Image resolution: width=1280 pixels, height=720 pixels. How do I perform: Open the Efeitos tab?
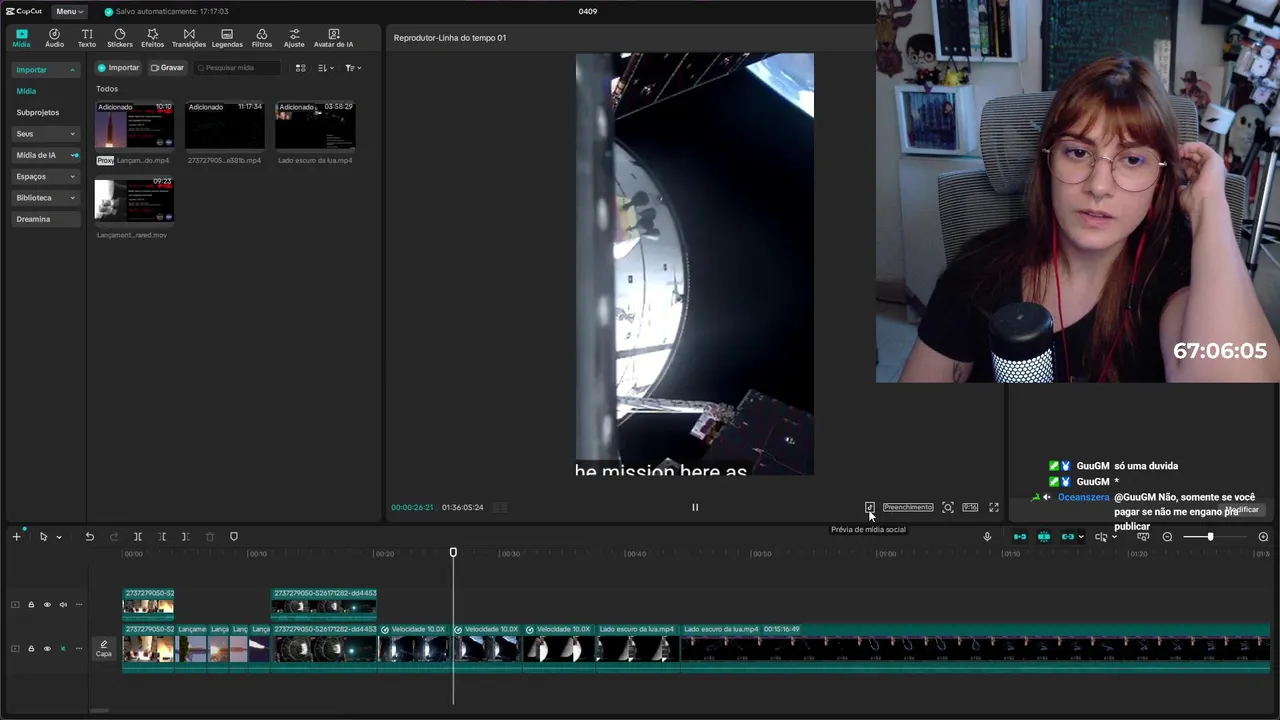pos(152,38)
